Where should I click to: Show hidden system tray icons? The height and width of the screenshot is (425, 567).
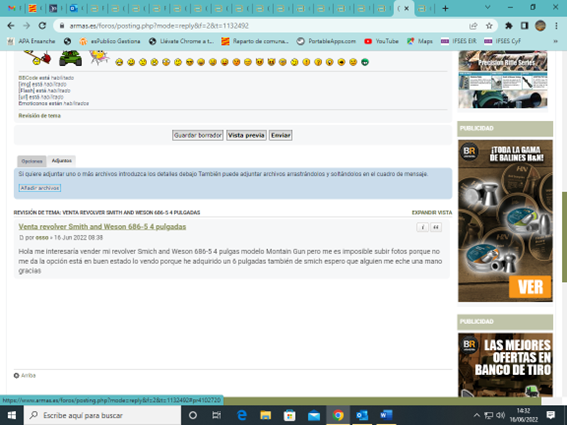click(x=477, y=415)
